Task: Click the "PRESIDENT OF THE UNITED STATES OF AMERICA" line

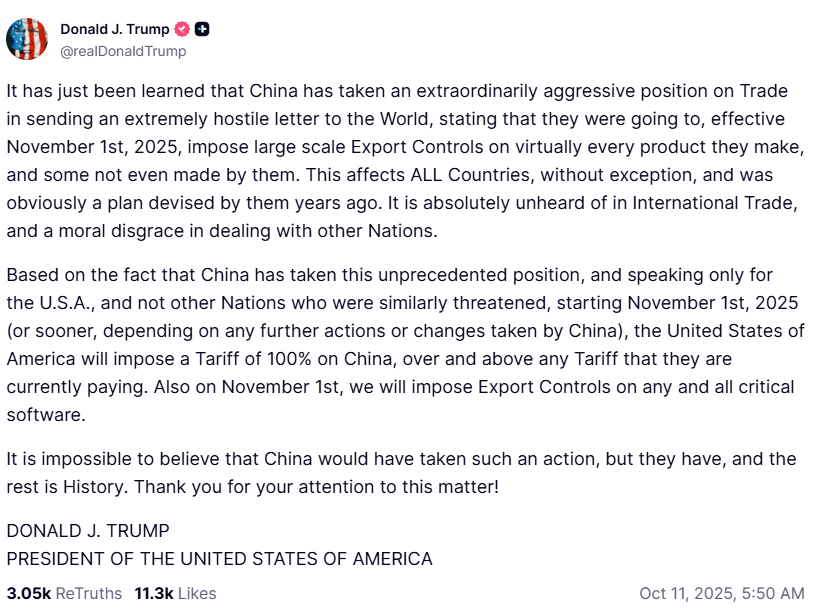Action: 219,558
